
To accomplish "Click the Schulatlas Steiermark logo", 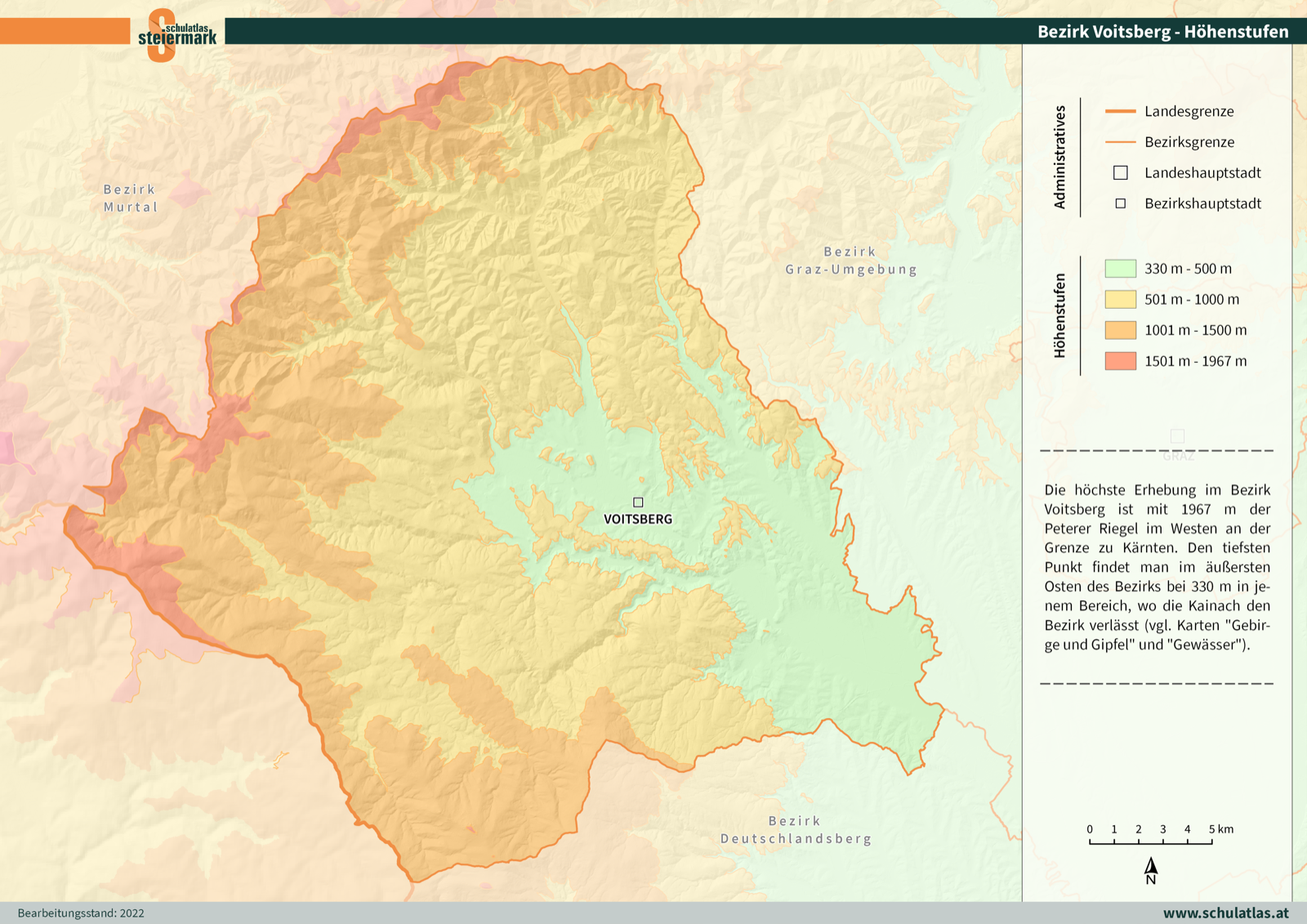I will 176,34.
